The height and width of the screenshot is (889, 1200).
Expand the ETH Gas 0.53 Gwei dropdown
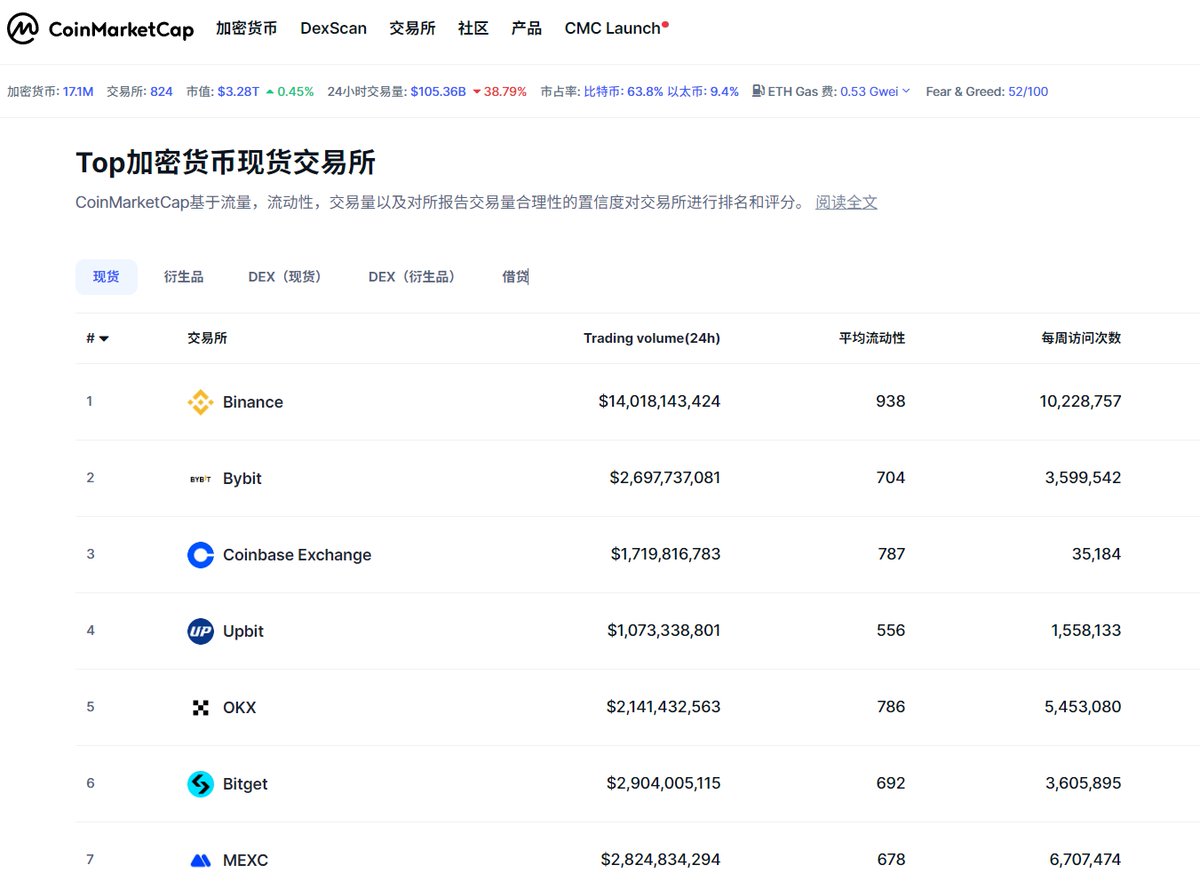pos(875,91)
